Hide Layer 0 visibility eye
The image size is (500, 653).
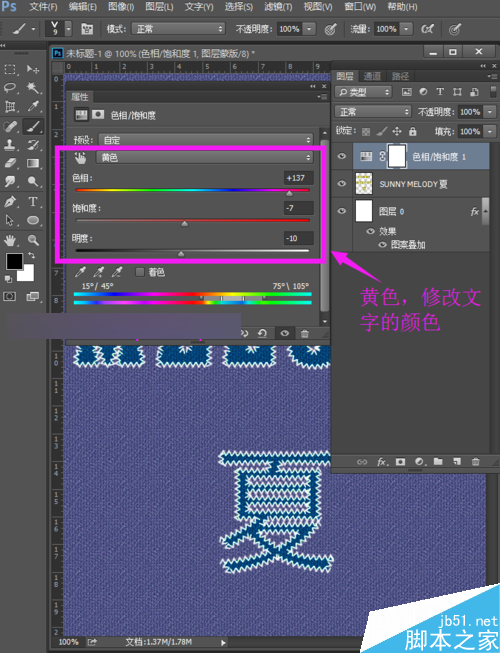click(341, 211)
